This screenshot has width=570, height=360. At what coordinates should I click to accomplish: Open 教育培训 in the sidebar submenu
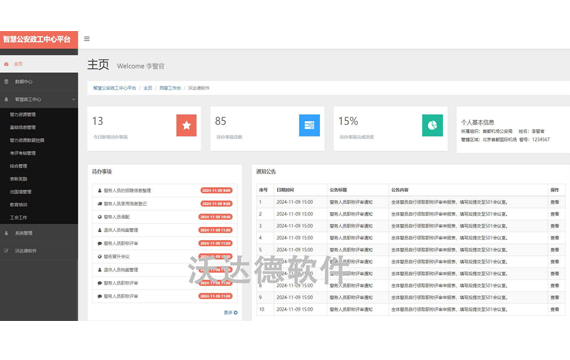[x=19, y=205]
